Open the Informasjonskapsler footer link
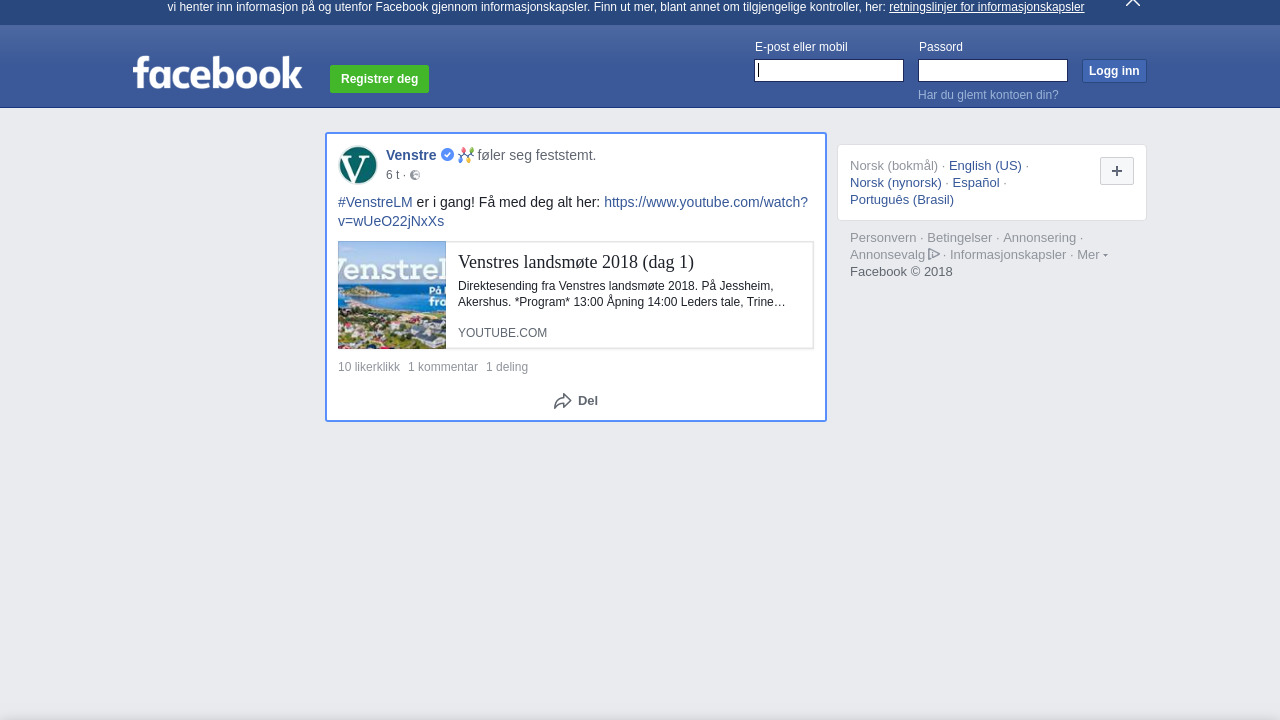Screen dimensions: 1280x720 point(1008,255)
